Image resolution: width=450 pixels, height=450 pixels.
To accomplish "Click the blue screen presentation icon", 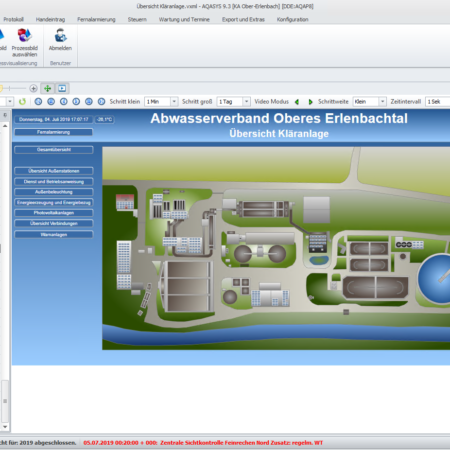I will tap(62, 88).
